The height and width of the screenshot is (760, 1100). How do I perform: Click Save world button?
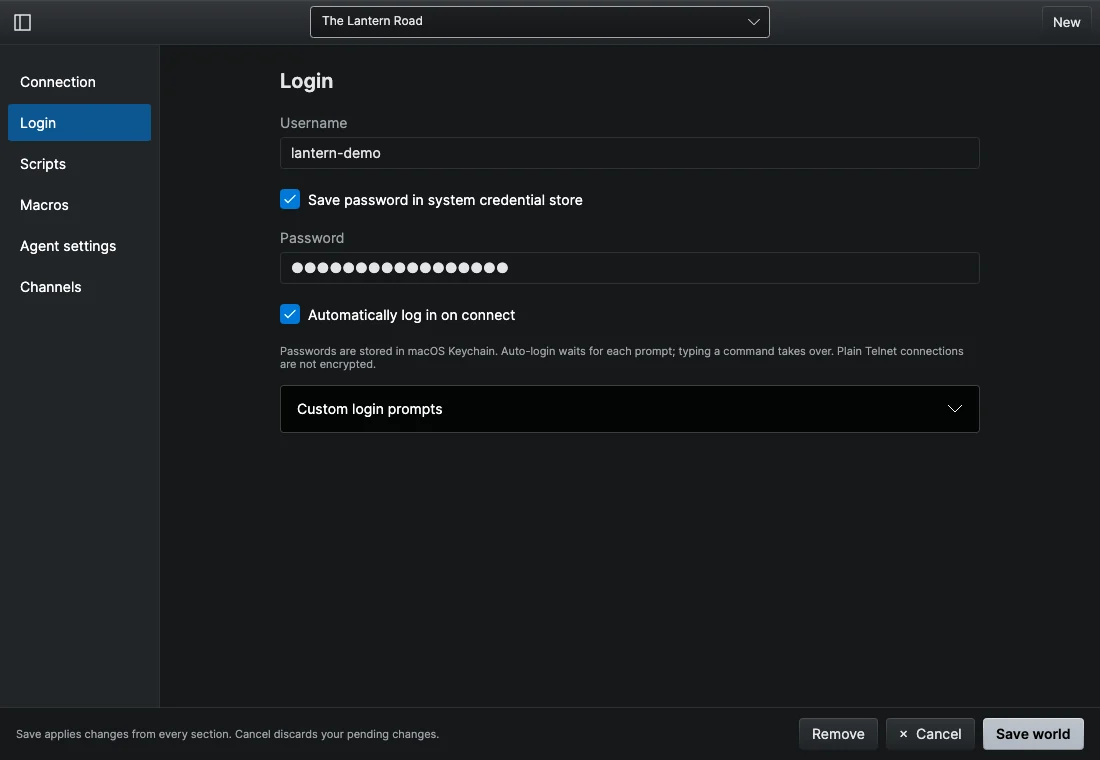1033,734
